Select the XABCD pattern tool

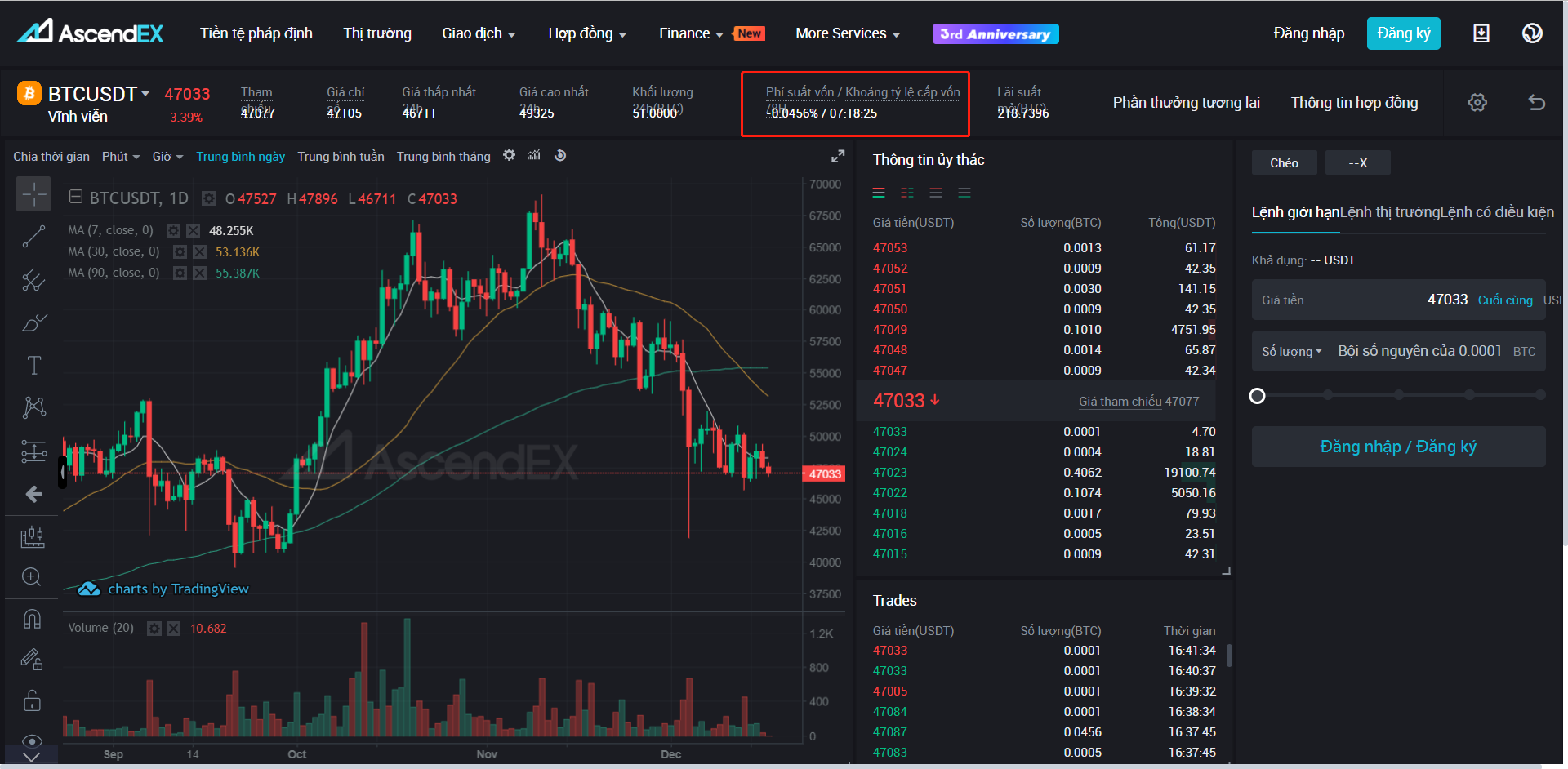tap(33, 407)
